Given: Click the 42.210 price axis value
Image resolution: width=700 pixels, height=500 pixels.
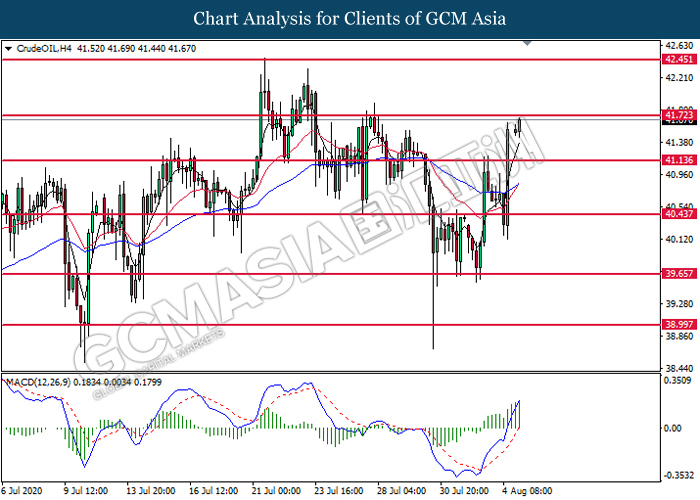Looking at the screenshot, I should (679, 78).
